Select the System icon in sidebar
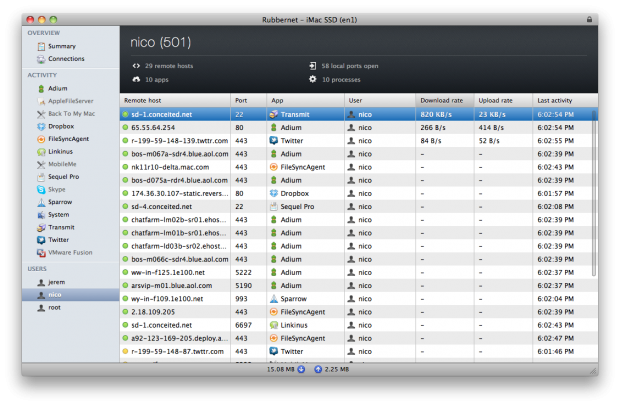This screenshot has width=620, height=406. coord(41,215)
